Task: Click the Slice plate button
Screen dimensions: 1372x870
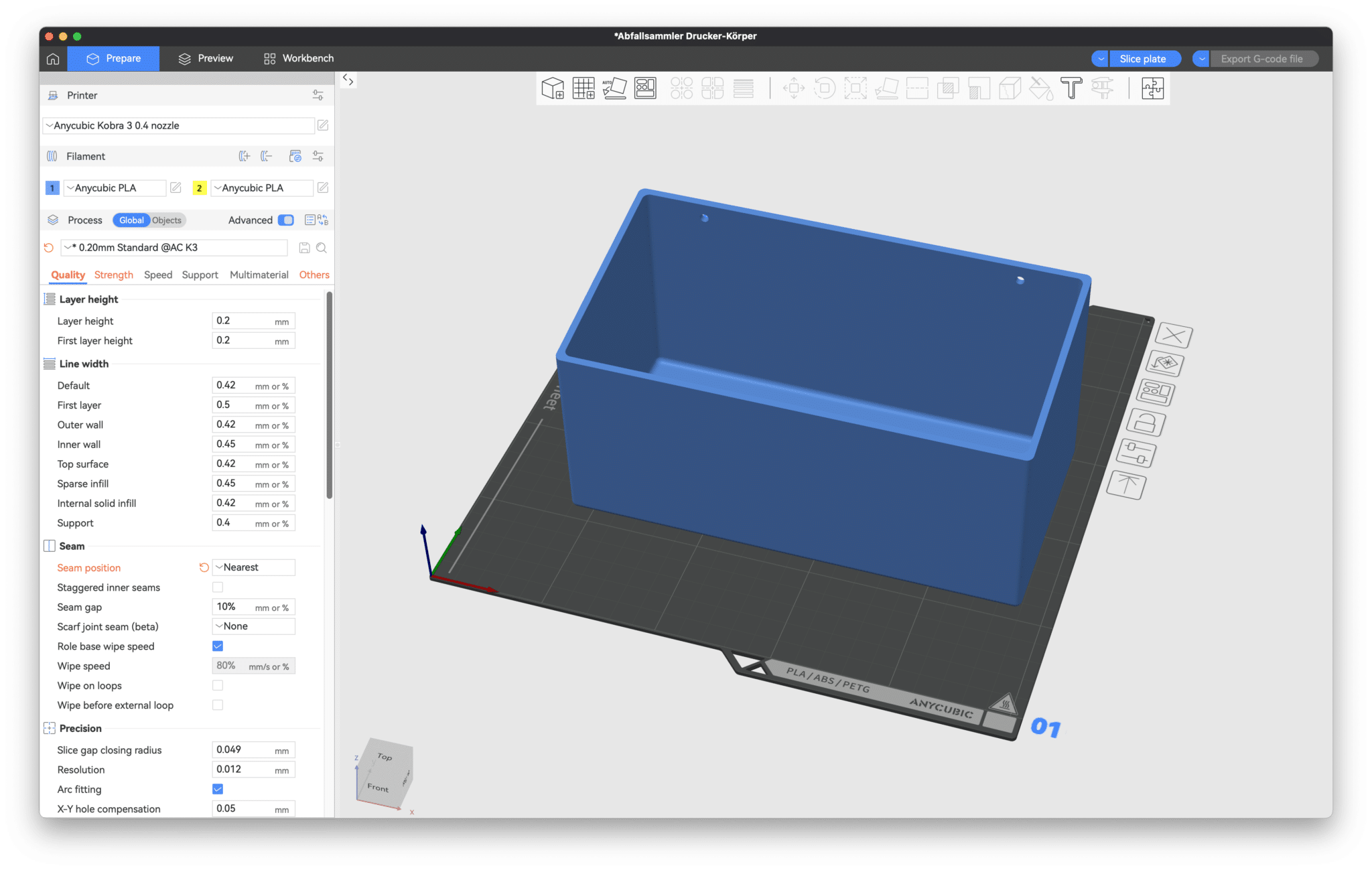Action: click(1143, 59)
